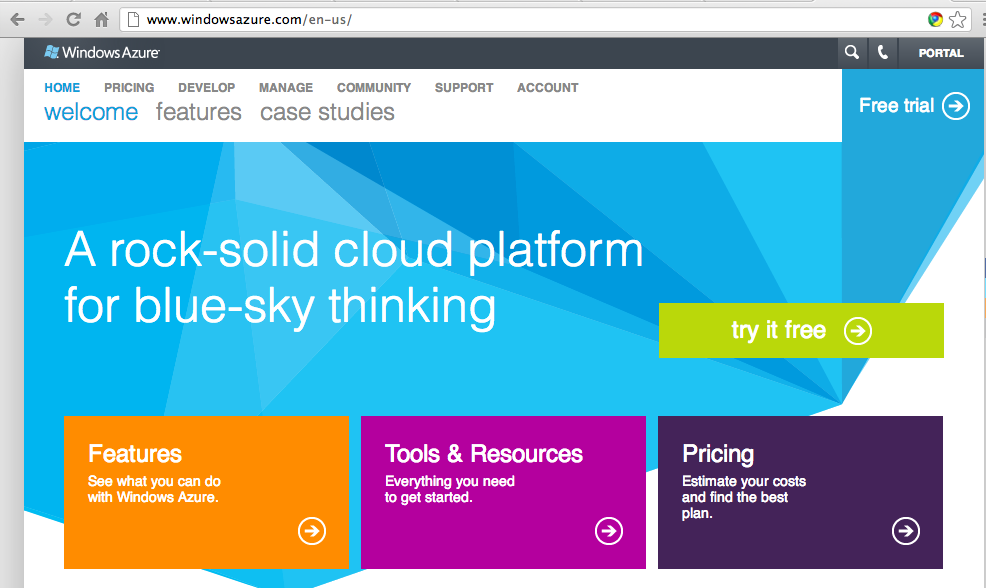986x588 pixels.
Task: Bookmark page with the star icon
Action: [958, 19]
